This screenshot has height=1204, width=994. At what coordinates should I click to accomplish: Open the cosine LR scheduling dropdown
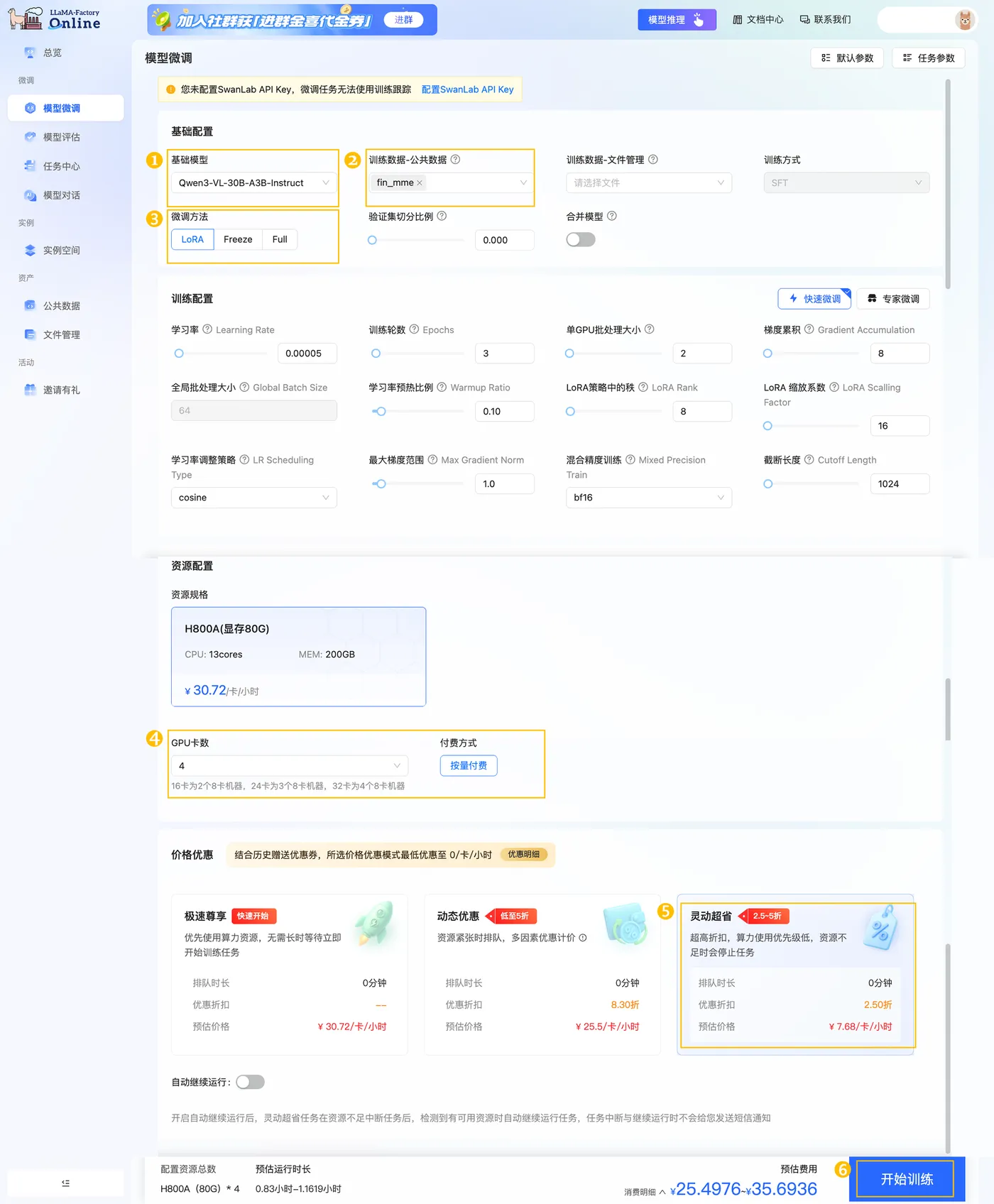[x=253, y=498]
